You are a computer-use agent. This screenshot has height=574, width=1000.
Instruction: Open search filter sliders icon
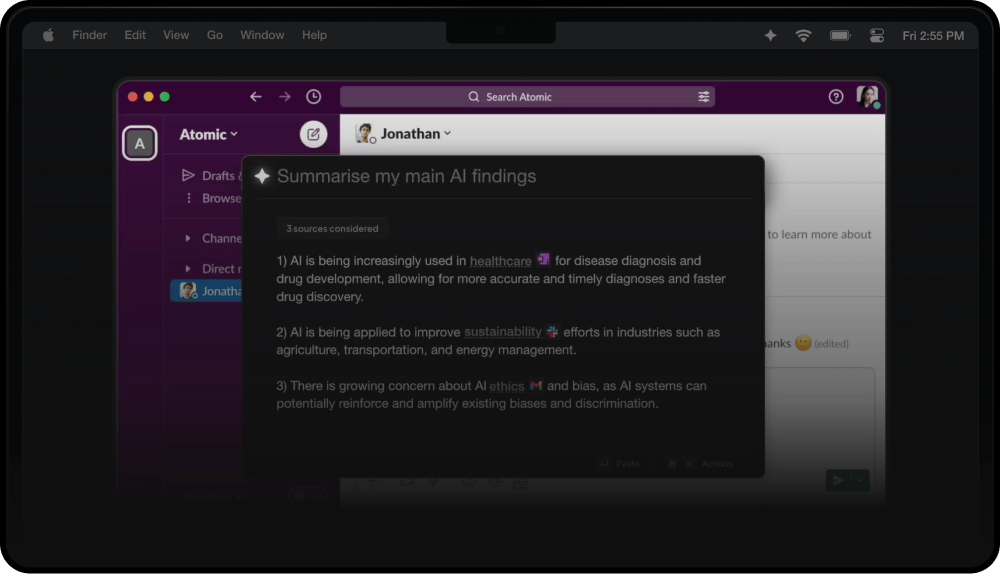[703, 96]
